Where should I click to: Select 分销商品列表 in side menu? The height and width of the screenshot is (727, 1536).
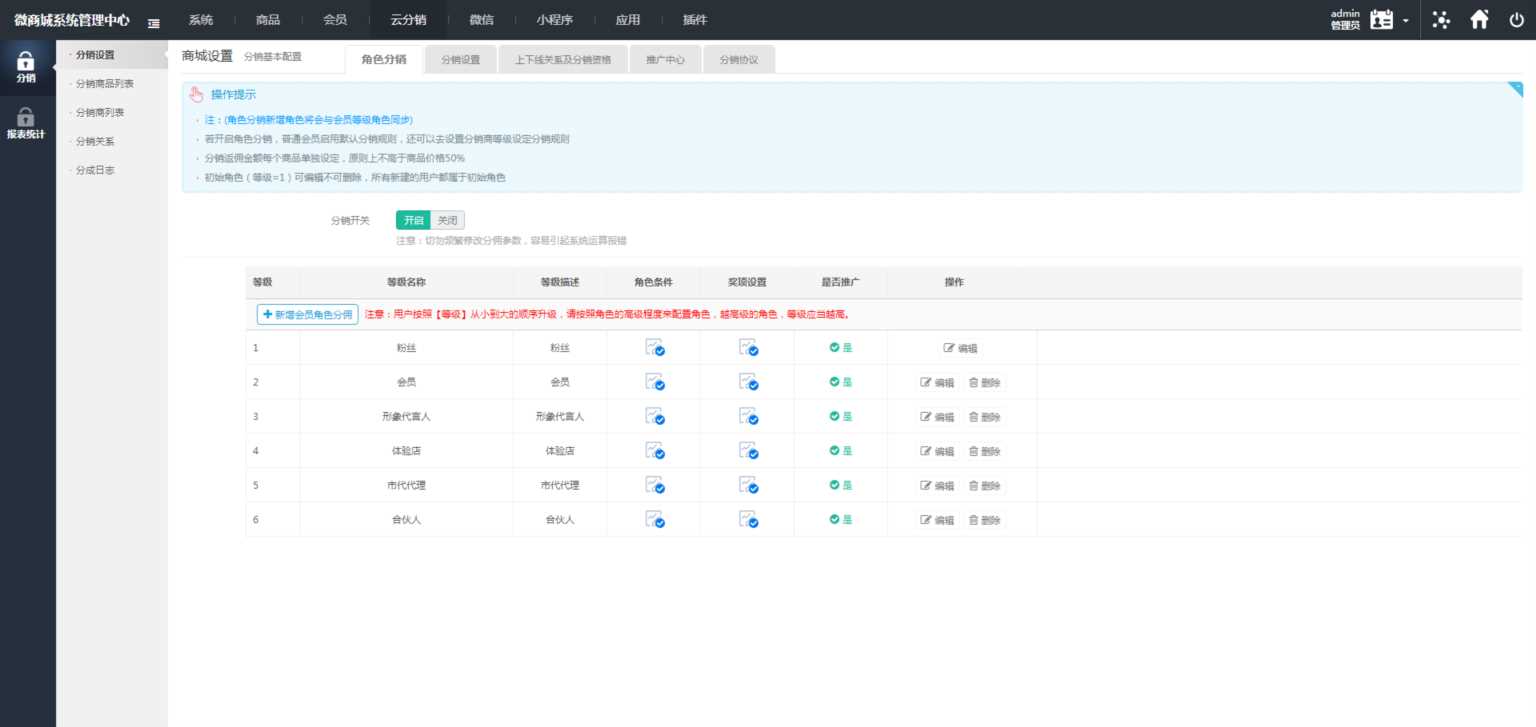(105, 84)
